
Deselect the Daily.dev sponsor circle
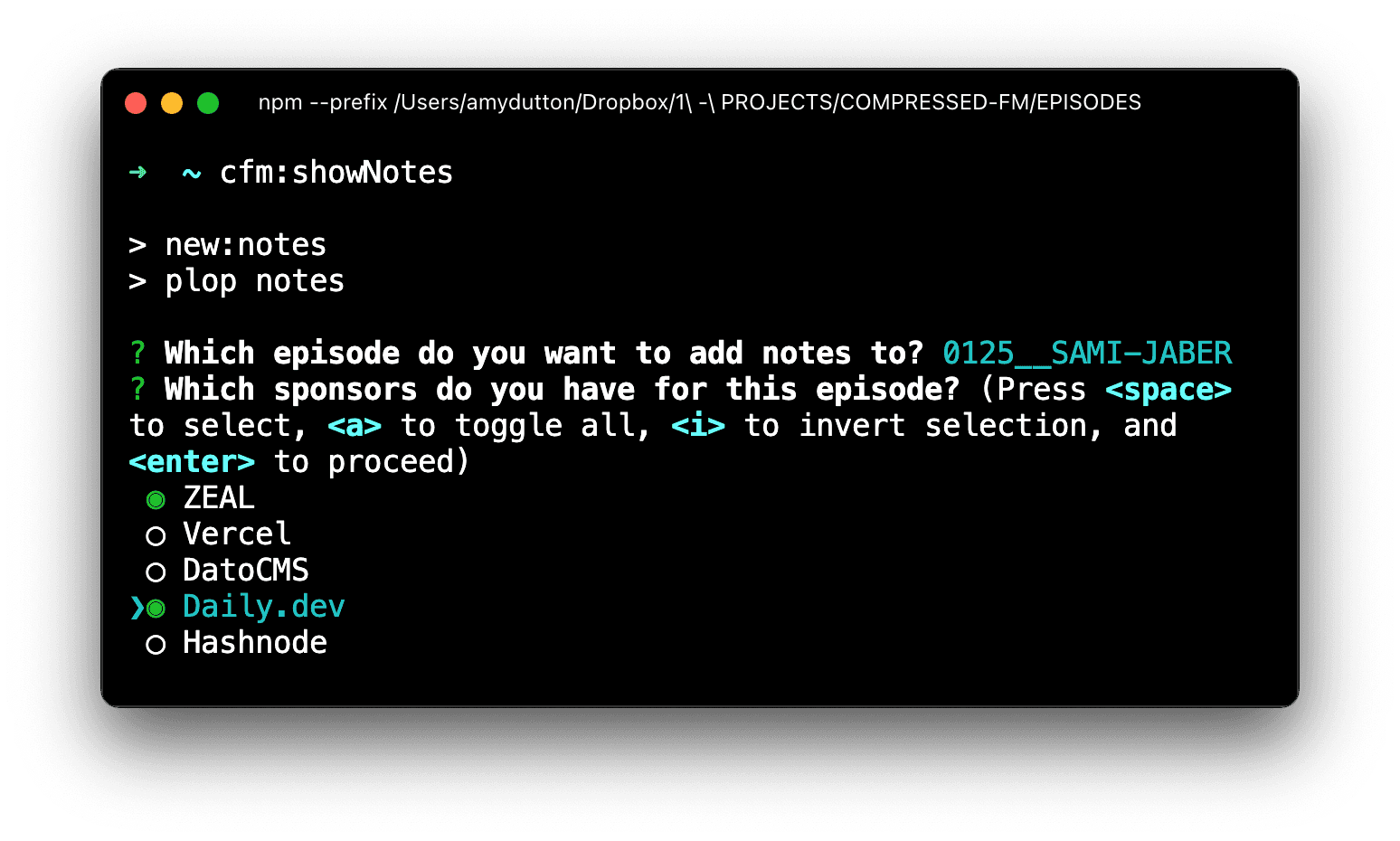pos(156,609)
